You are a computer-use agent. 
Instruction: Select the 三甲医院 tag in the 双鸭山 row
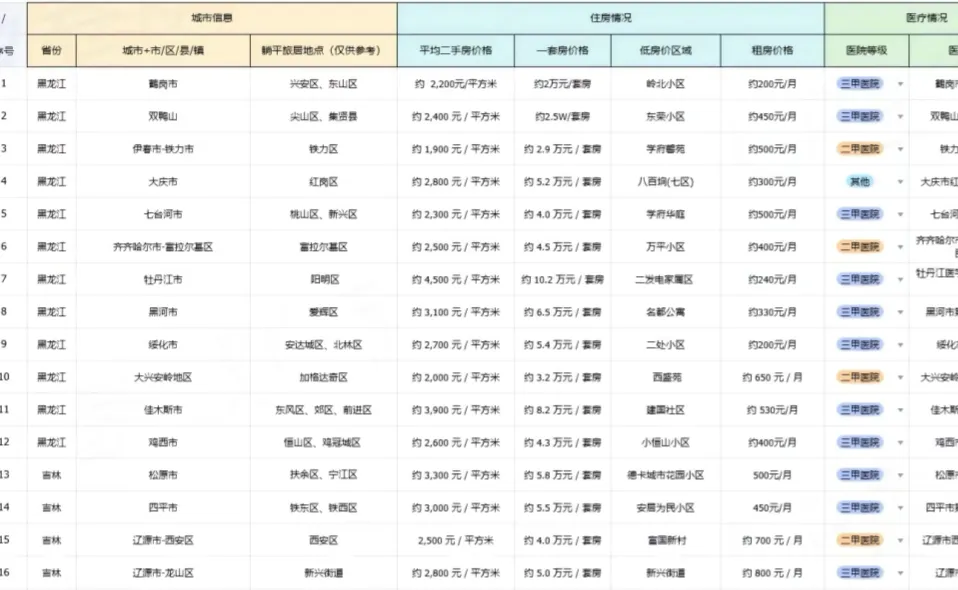click(862, 117)
